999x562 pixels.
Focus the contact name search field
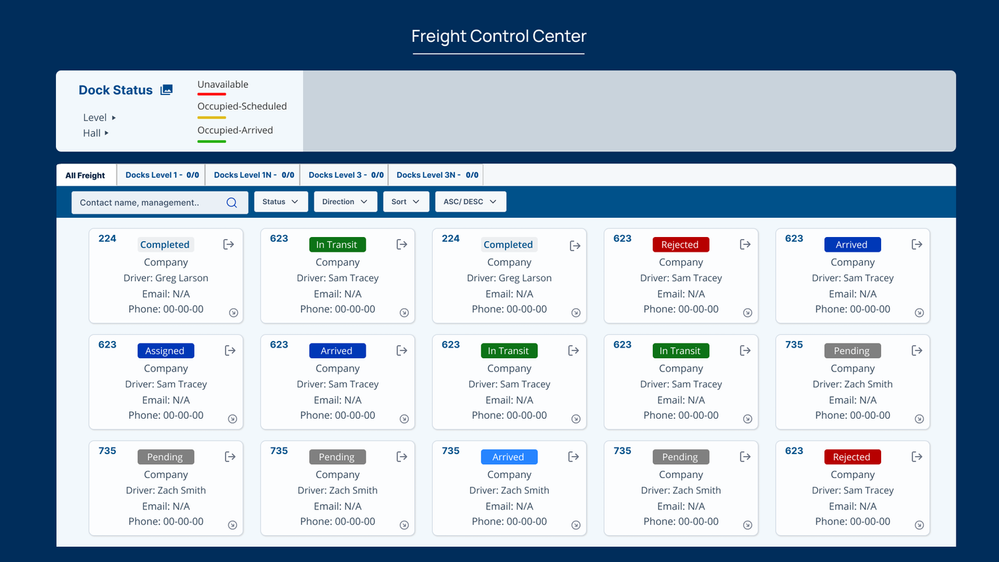click(150, 202)
